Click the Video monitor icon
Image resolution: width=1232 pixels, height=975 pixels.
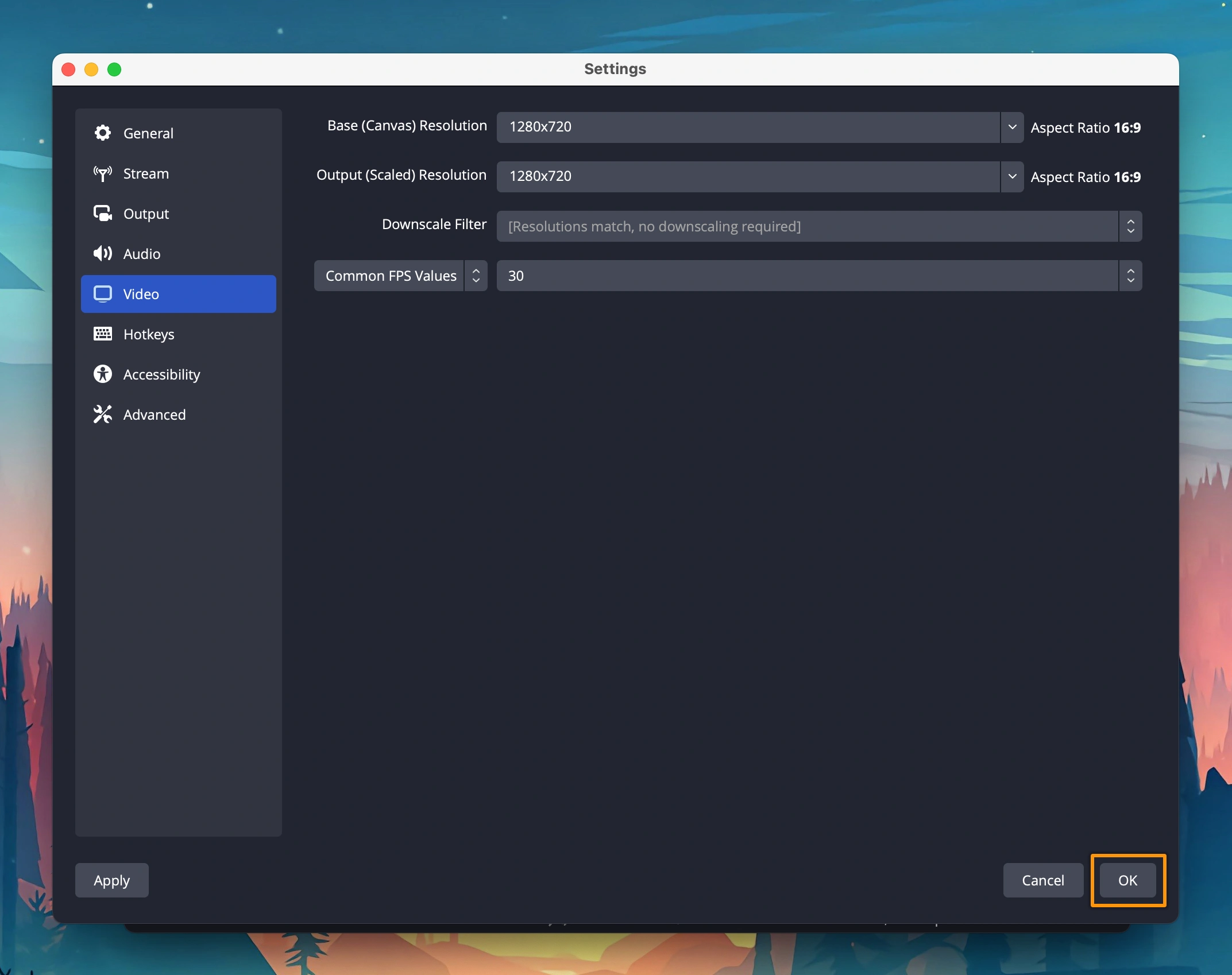103,294
